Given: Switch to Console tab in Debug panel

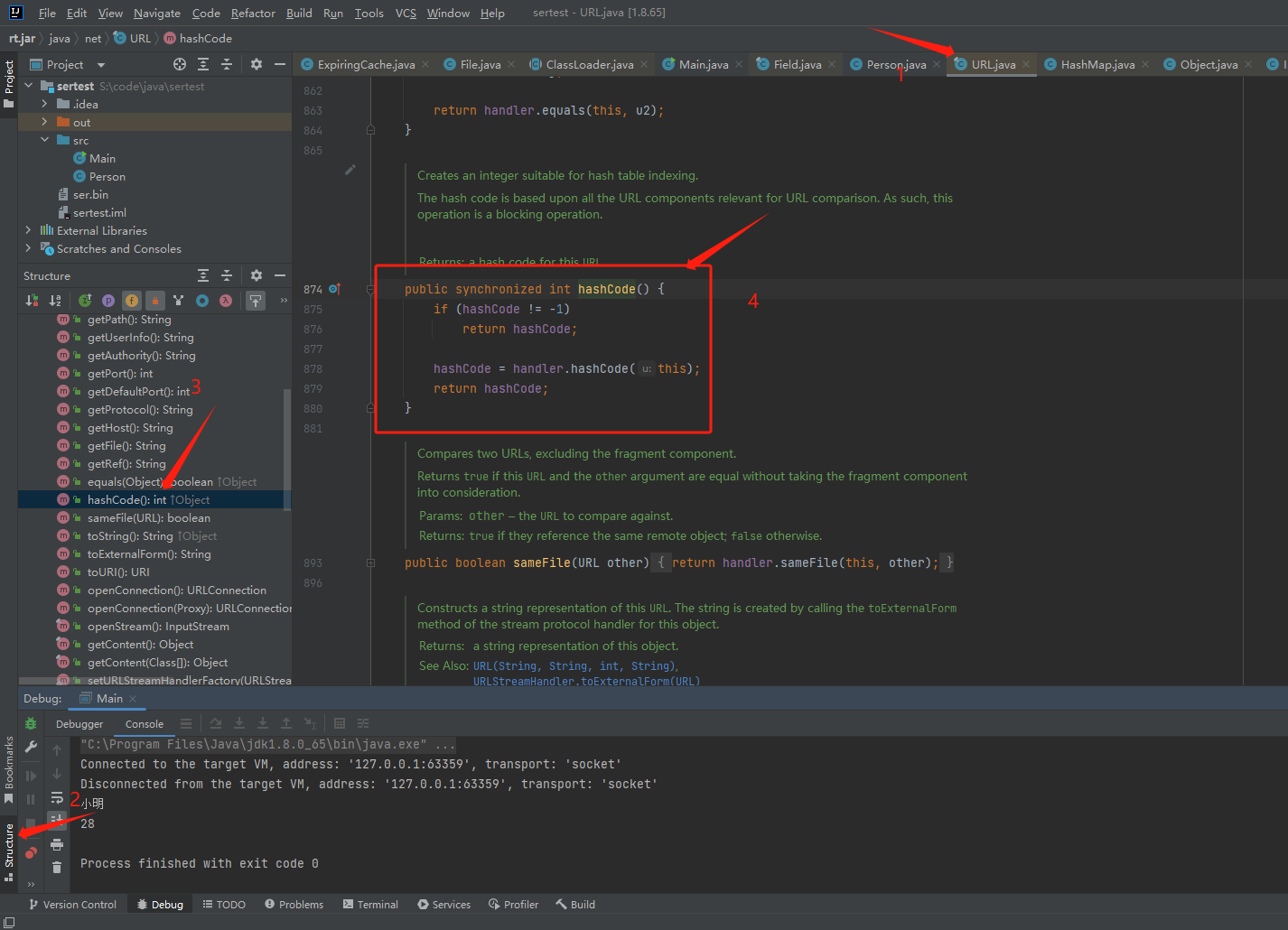Looking at the screenshot, I should pos(145,723).
